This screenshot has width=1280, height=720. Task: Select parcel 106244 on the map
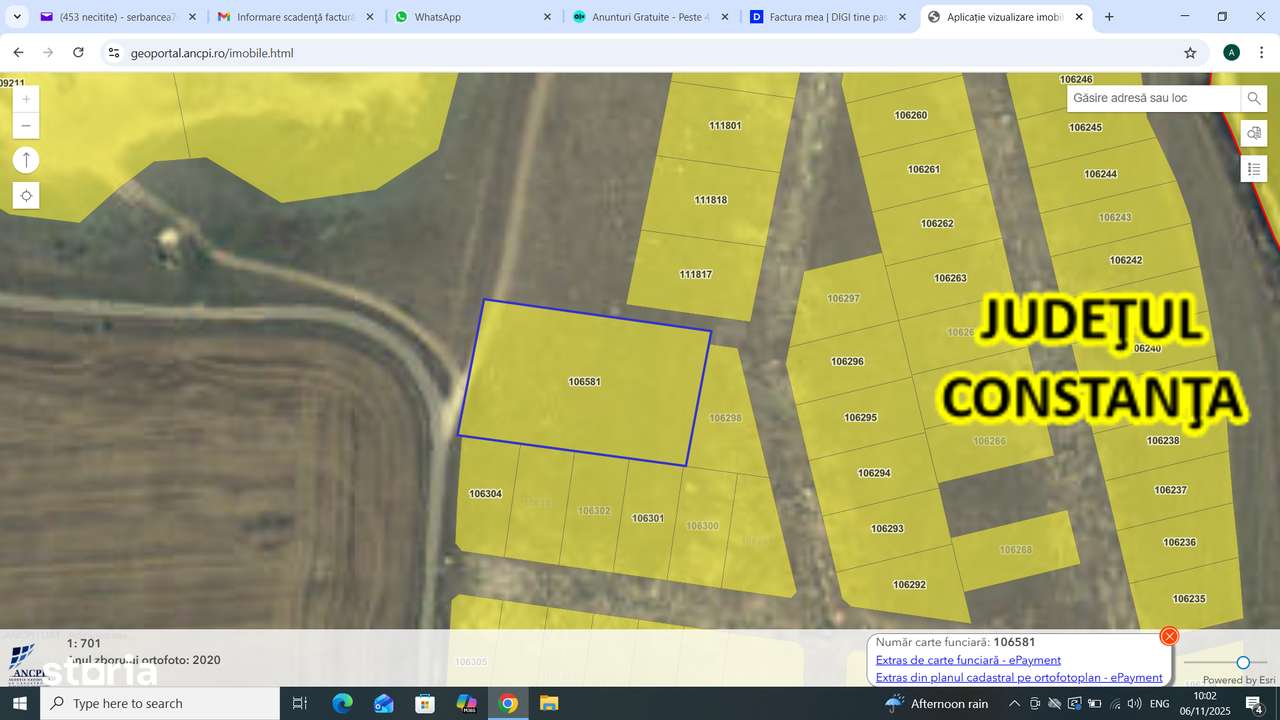[x=1100, y=174]
